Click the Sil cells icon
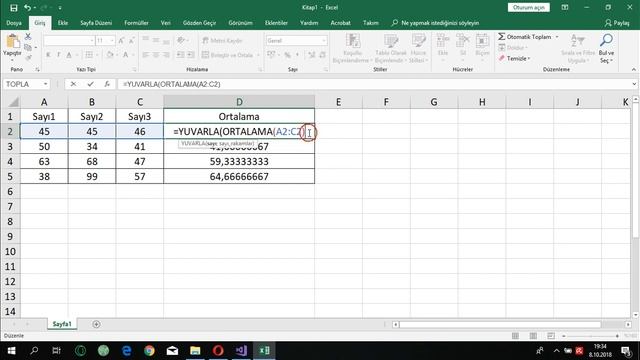The image size is (640, 360). tap(462, 41)
